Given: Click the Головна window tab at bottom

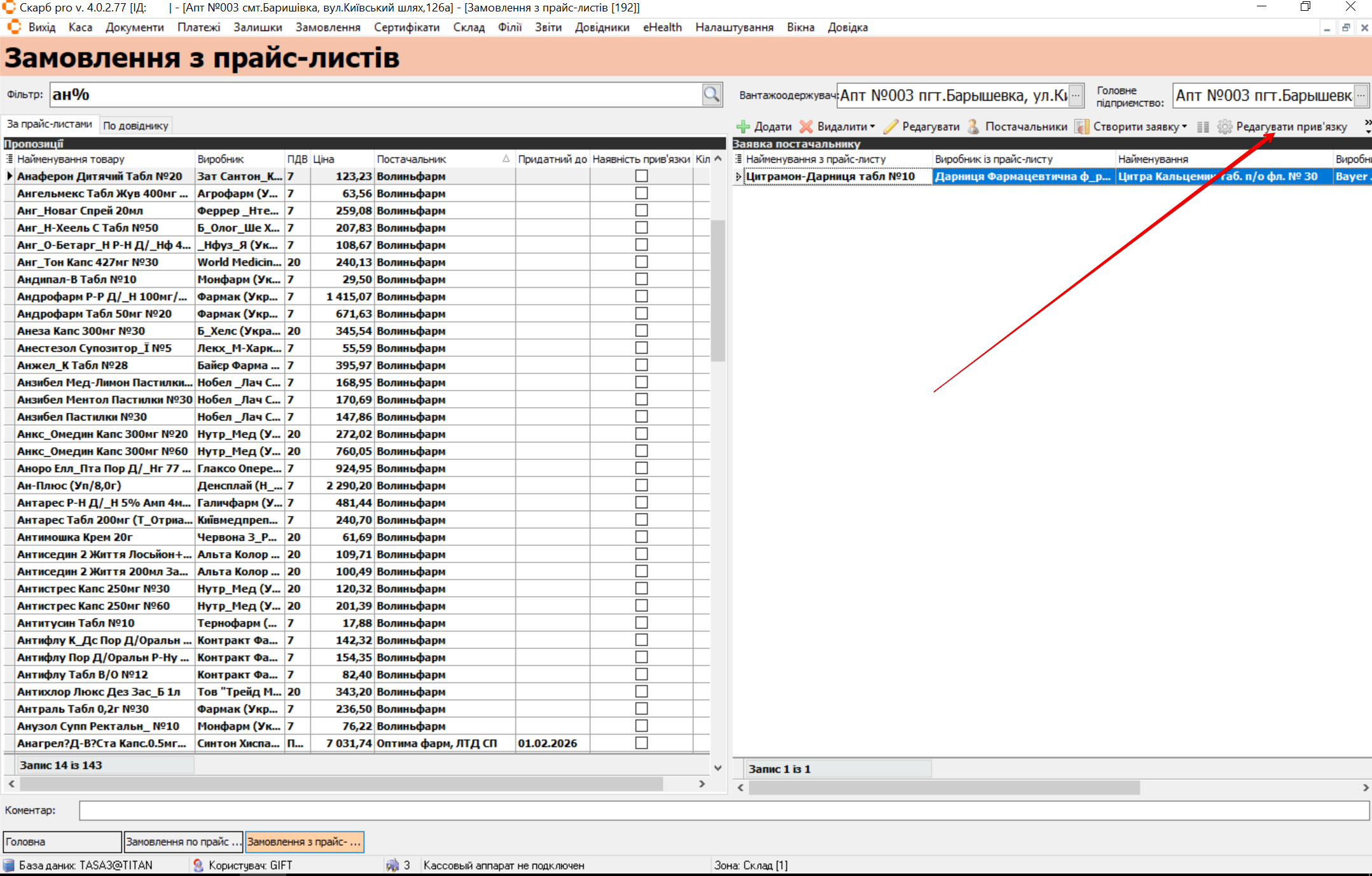Looking at the screenshot, I should click(x=62, y=842).
